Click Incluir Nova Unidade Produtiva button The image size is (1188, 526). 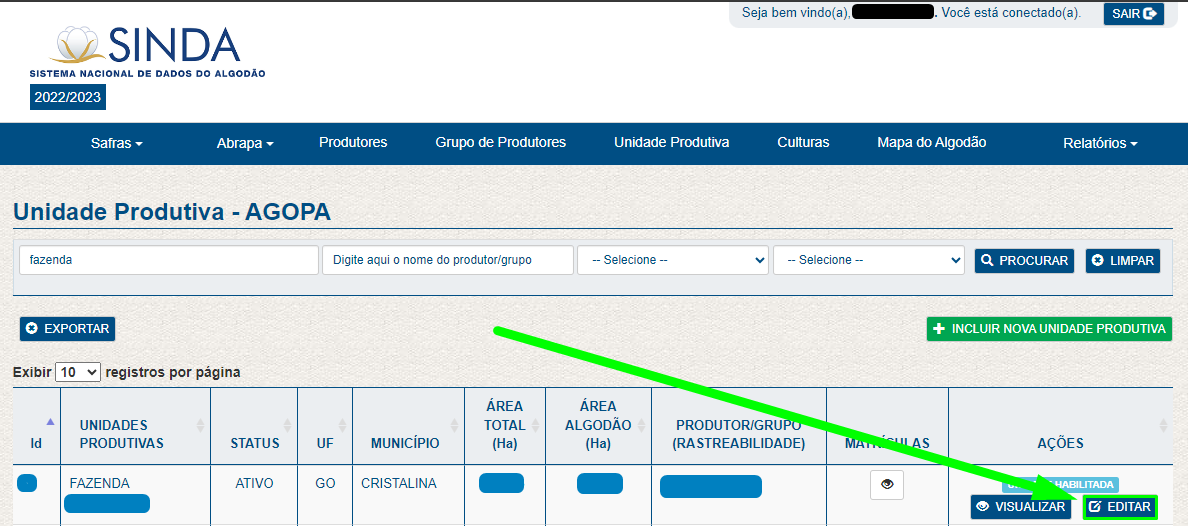tap(1049, 328)
